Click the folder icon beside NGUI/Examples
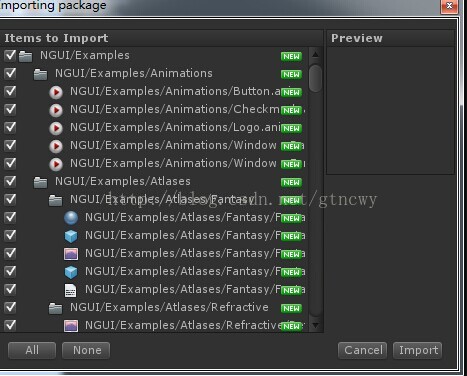 (x=25, y=56)
